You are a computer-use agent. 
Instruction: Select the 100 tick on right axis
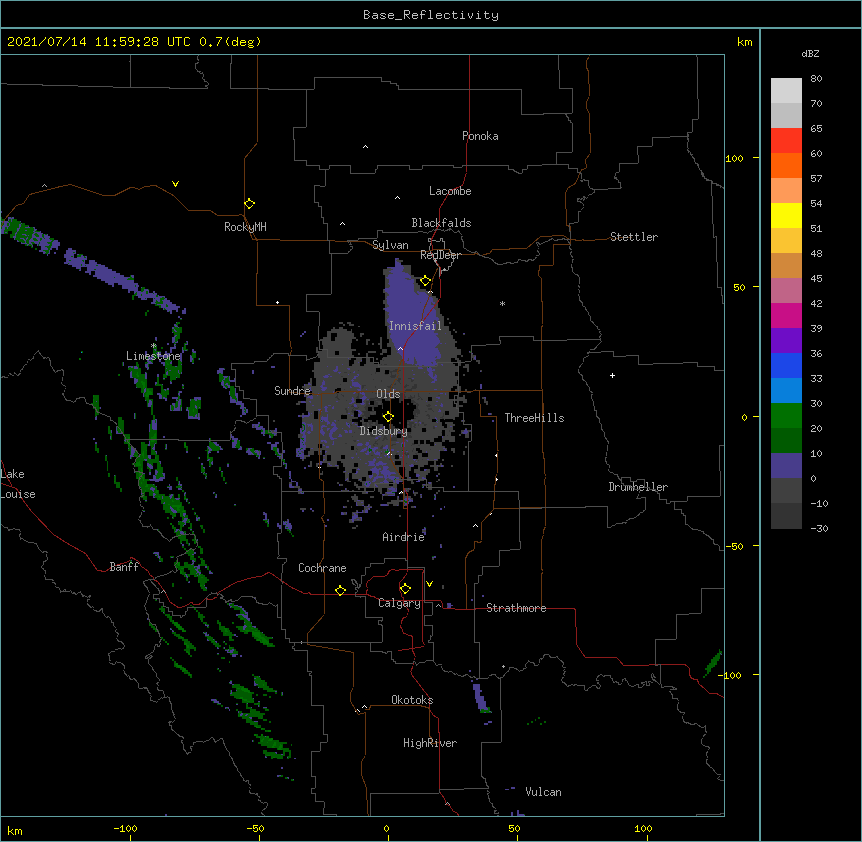734,159
